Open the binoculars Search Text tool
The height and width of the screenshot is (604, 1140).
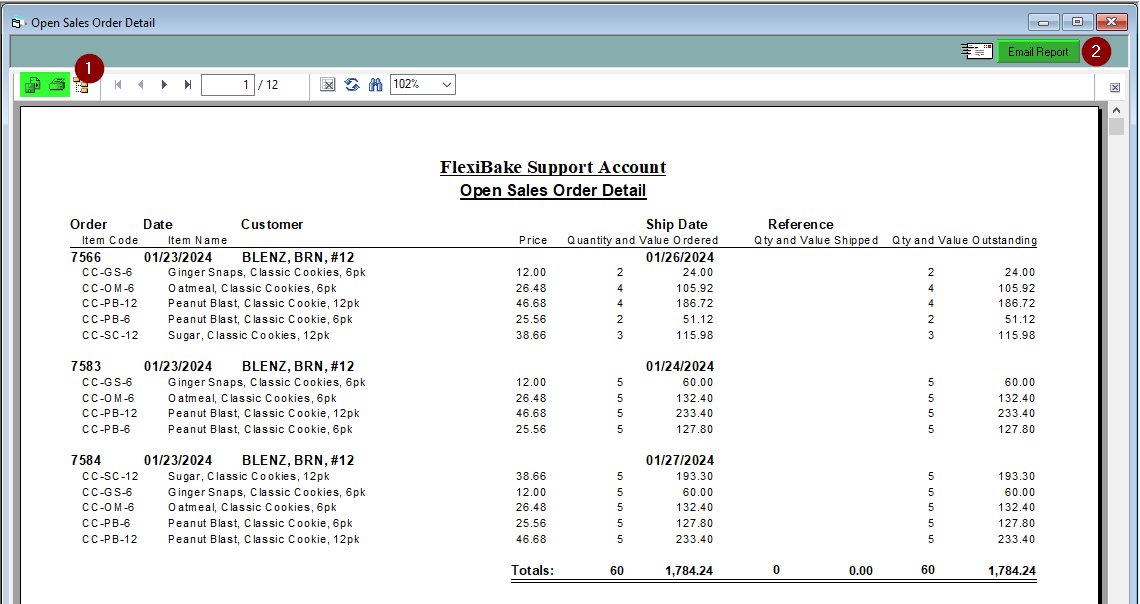[x=375, y=85]
